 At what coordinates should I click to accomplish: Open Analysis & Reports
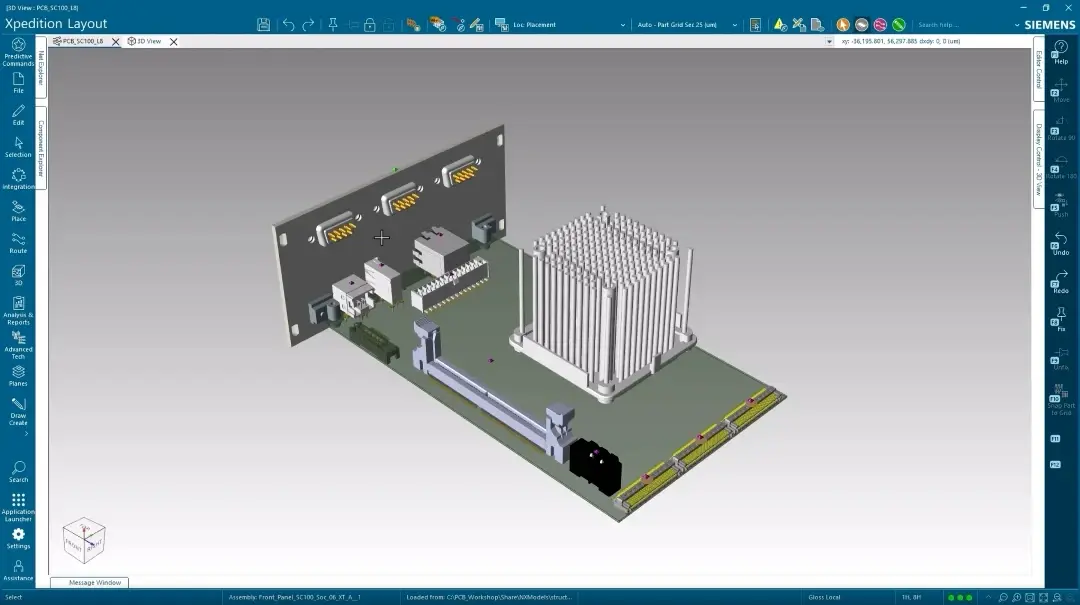(18, 310)
